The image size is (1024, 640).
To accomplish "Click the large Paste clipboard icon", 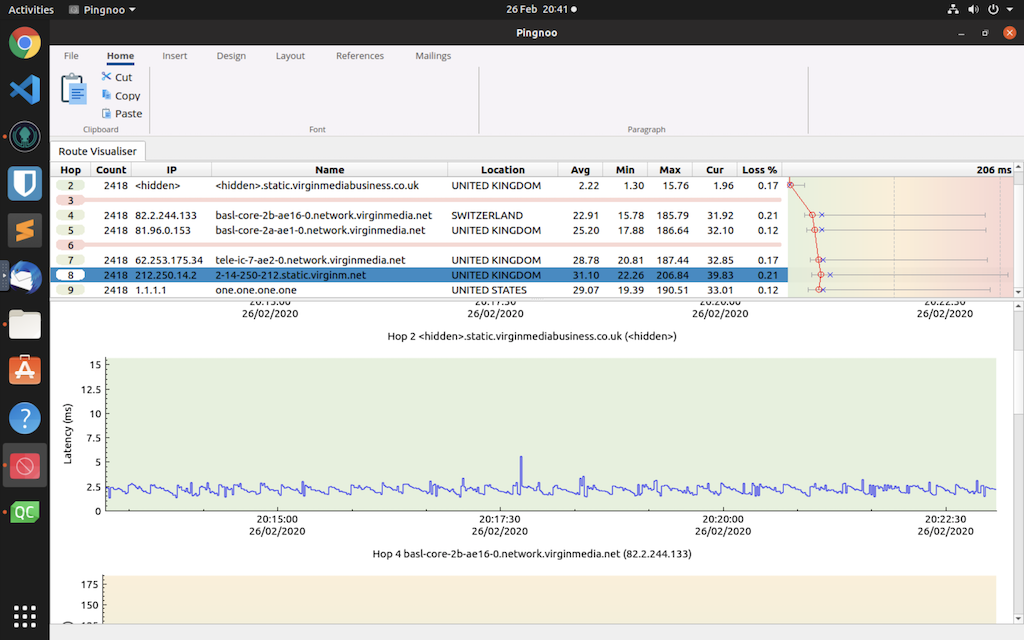I will point(74,89).
